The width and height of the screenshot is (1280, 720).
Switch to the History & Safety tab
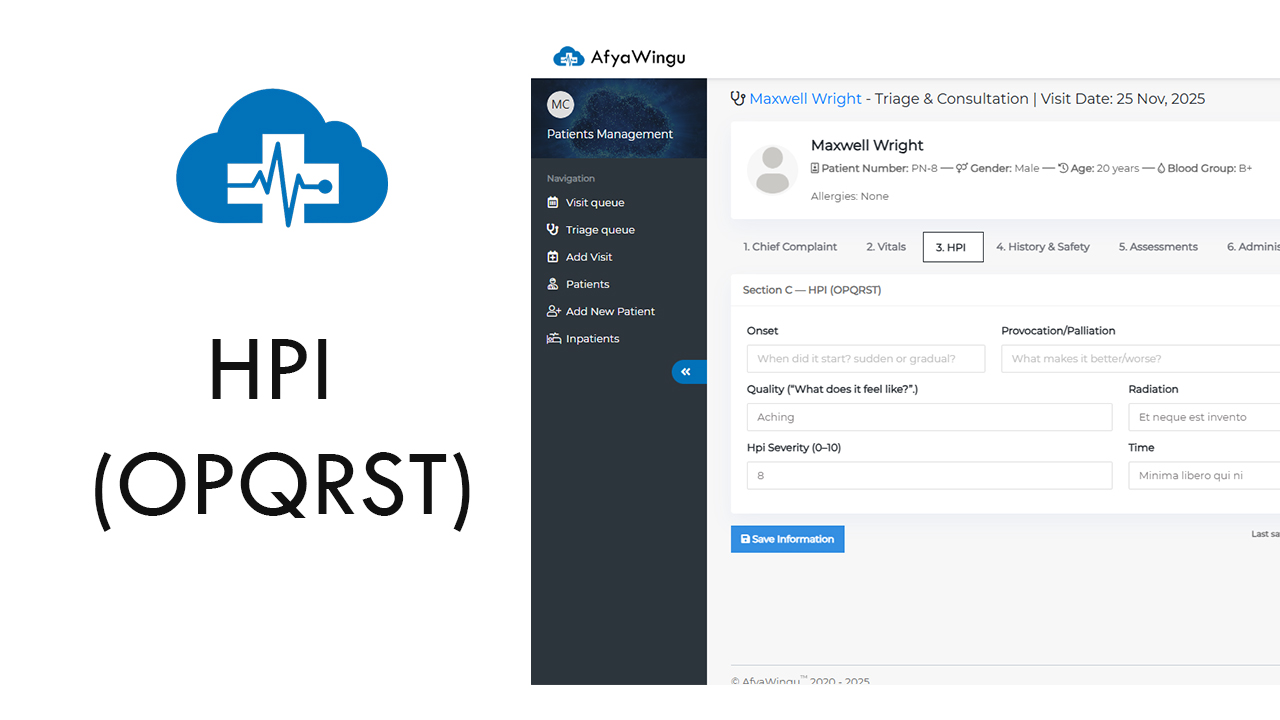pos(1043,246)
